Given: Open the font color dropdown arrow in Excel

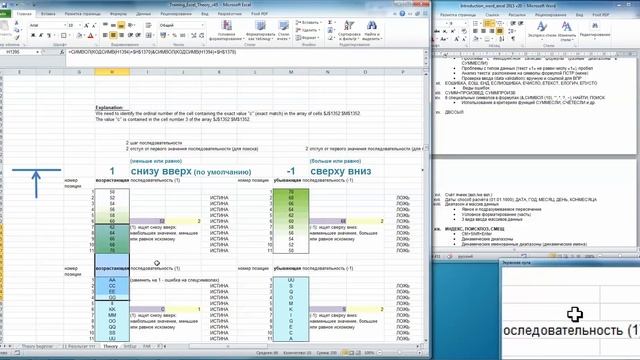Looking at the screenshot, I should (x=96, y=35).
